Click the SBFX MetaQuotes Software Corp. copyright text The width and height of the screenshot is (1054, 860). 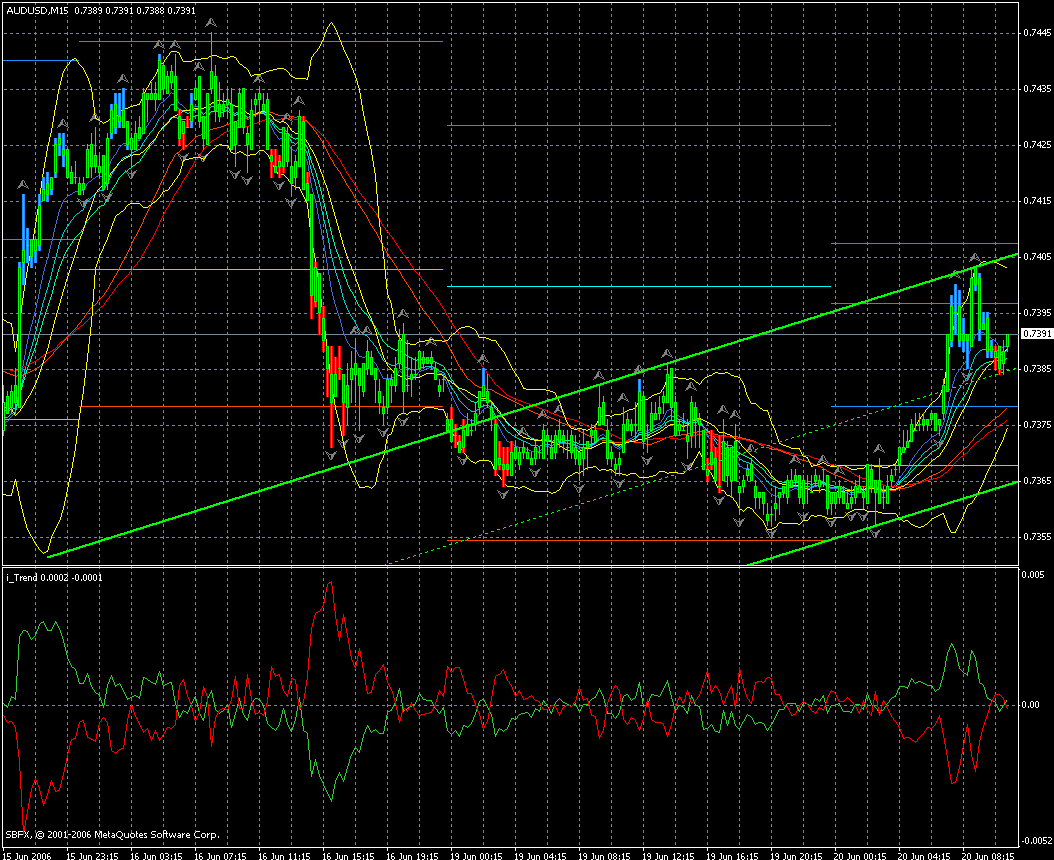112,834
